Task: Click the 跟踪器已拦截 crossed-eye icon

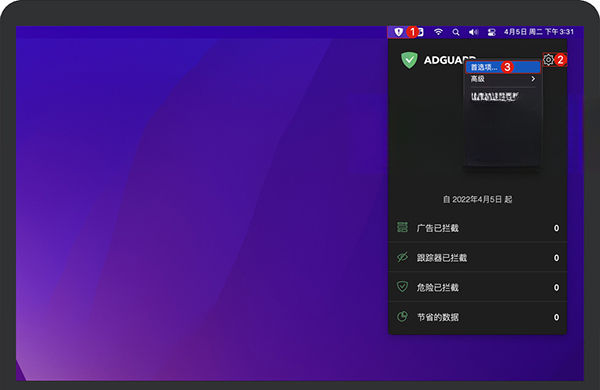Action: (402, 257)
